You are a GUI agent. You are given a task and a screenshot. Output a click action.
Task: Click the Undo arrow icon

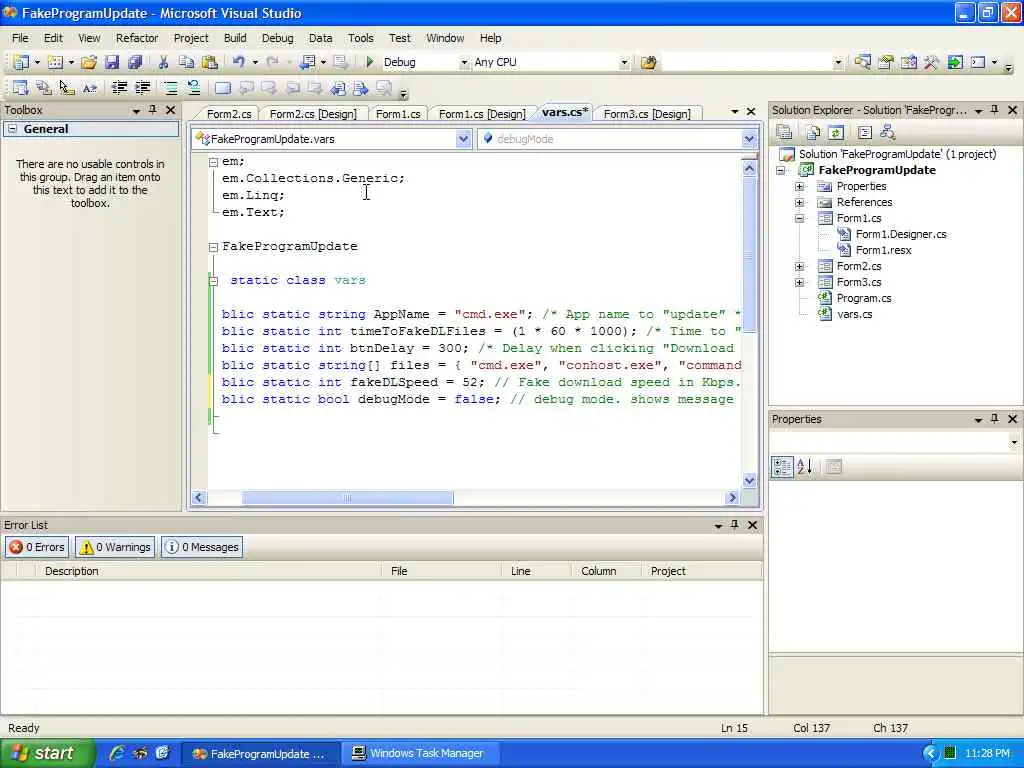click(238, 62)
